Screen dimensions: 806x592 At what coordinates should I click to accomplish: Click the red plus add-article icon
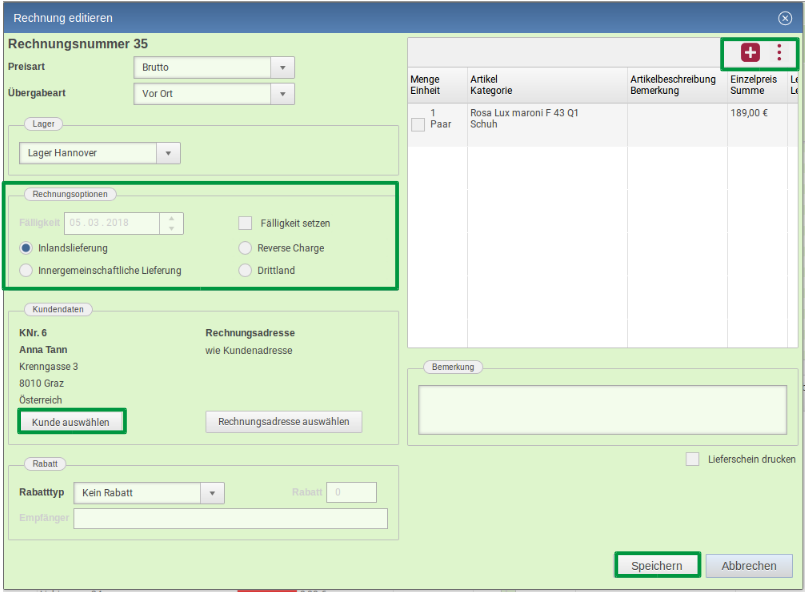(750, 53)
